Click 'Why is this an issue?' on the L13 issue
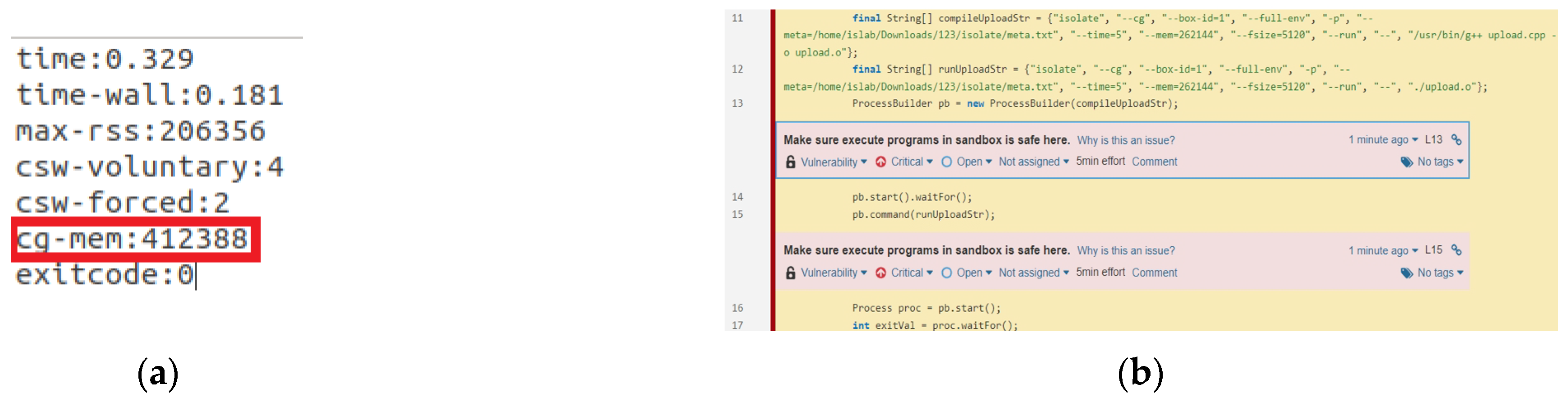The image size is (1568, 398). pos(1125,140)
